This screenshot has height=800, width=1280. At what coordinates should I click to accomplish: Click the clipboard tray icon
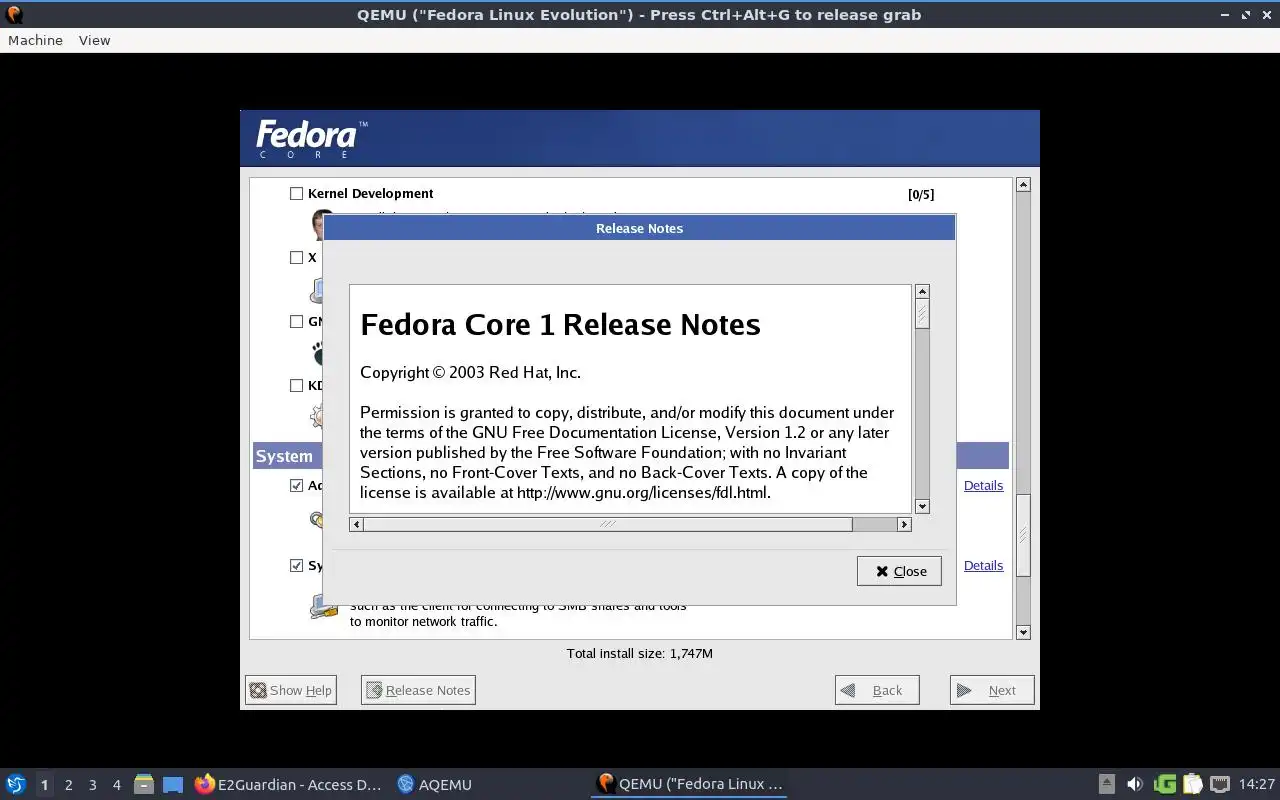click(1192, 784)
